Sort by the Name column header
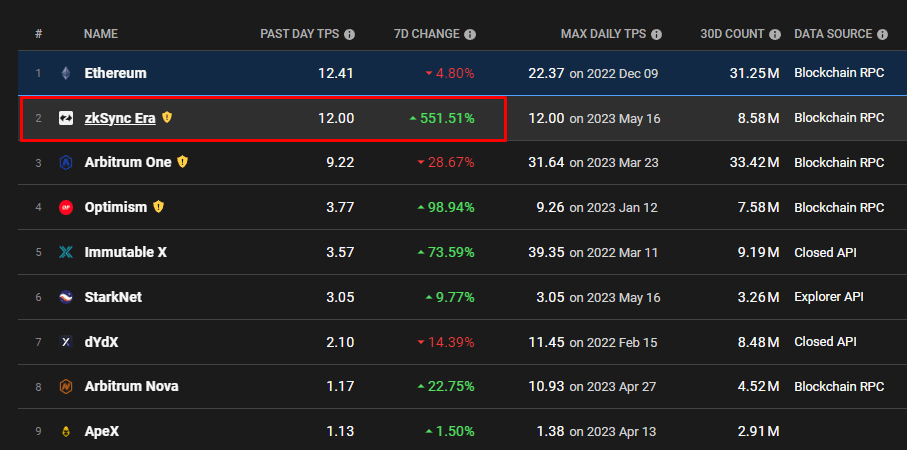The width and height of the screenshot is (907, 450). 101,34
